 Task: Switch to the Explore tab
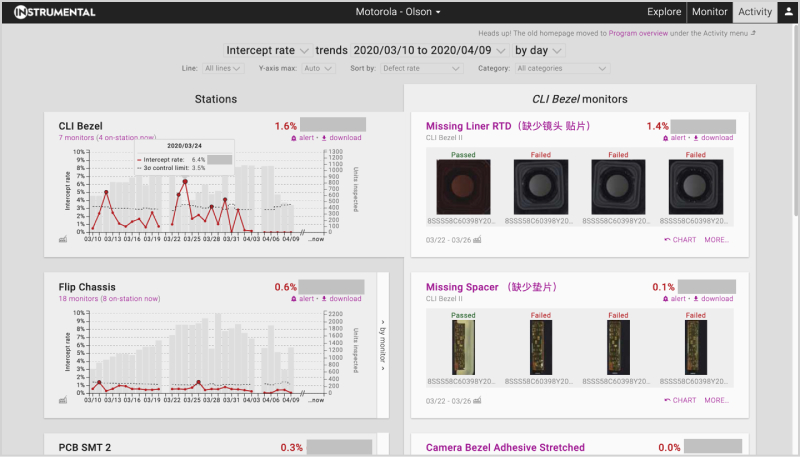(664, 12)
